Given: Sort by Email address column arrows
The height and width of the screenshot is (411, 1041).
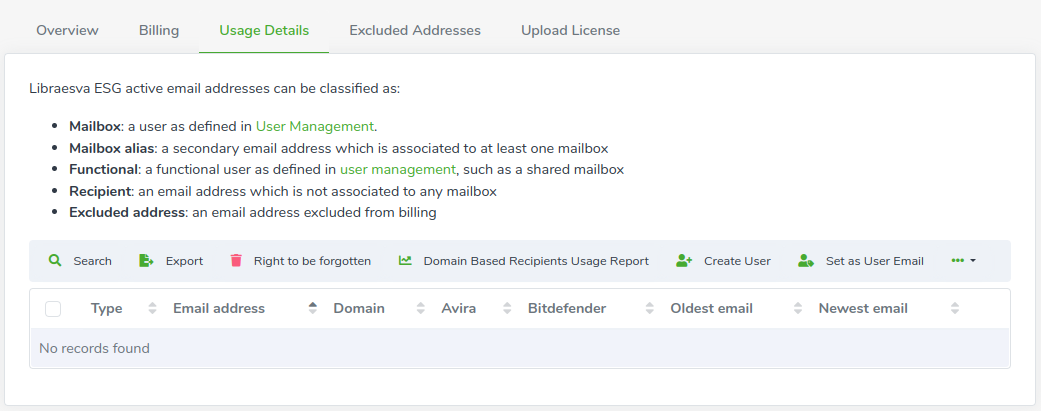Looking at the screenshot, I should [313, 308].
